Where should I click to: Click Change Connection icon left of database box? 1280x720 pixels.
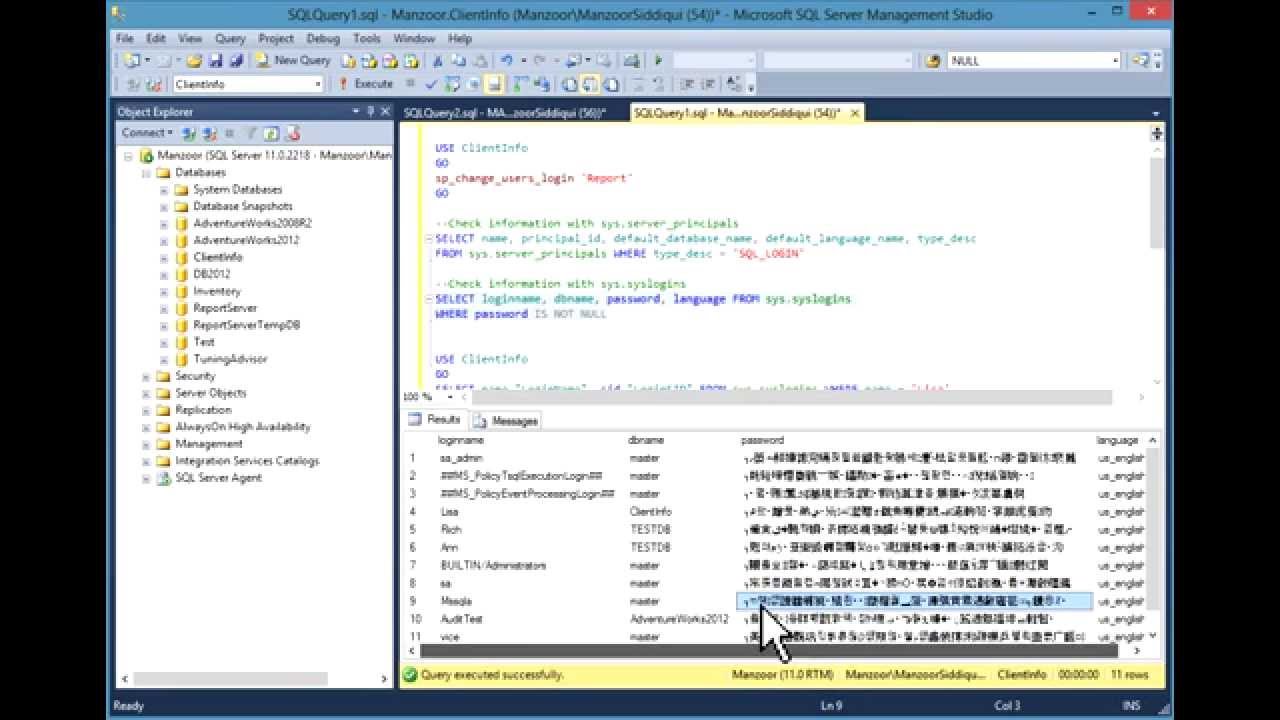pyautogui.click(x=154, y=84)
